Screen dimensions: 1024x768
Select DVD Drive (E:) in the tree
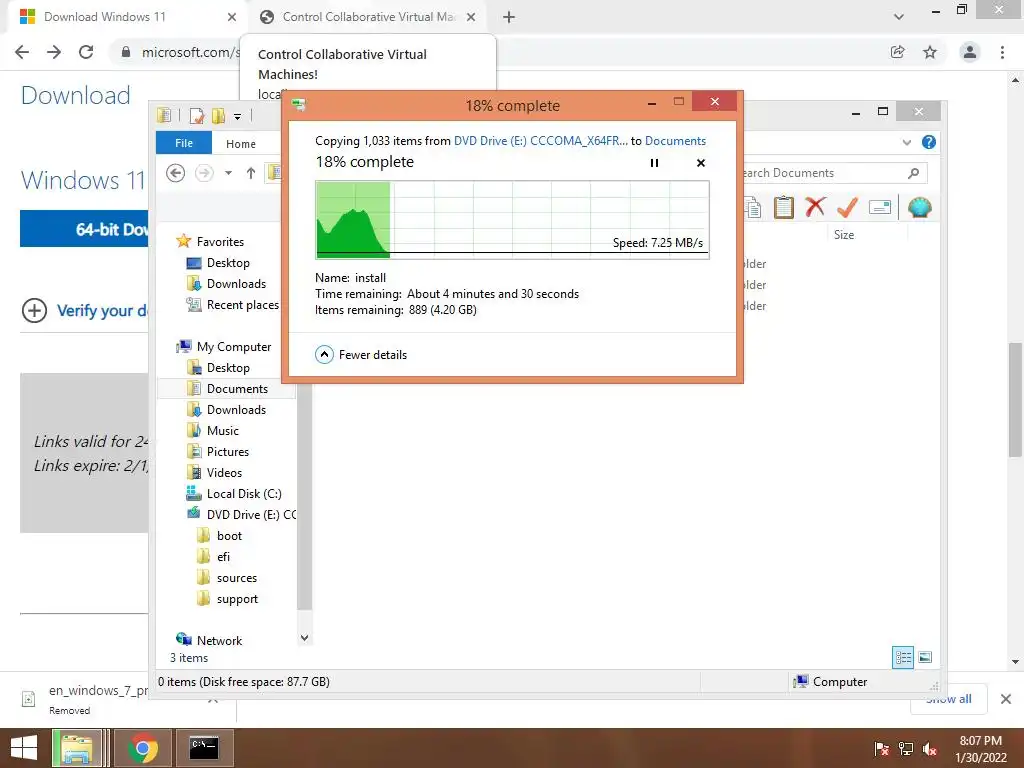point(251,515)
